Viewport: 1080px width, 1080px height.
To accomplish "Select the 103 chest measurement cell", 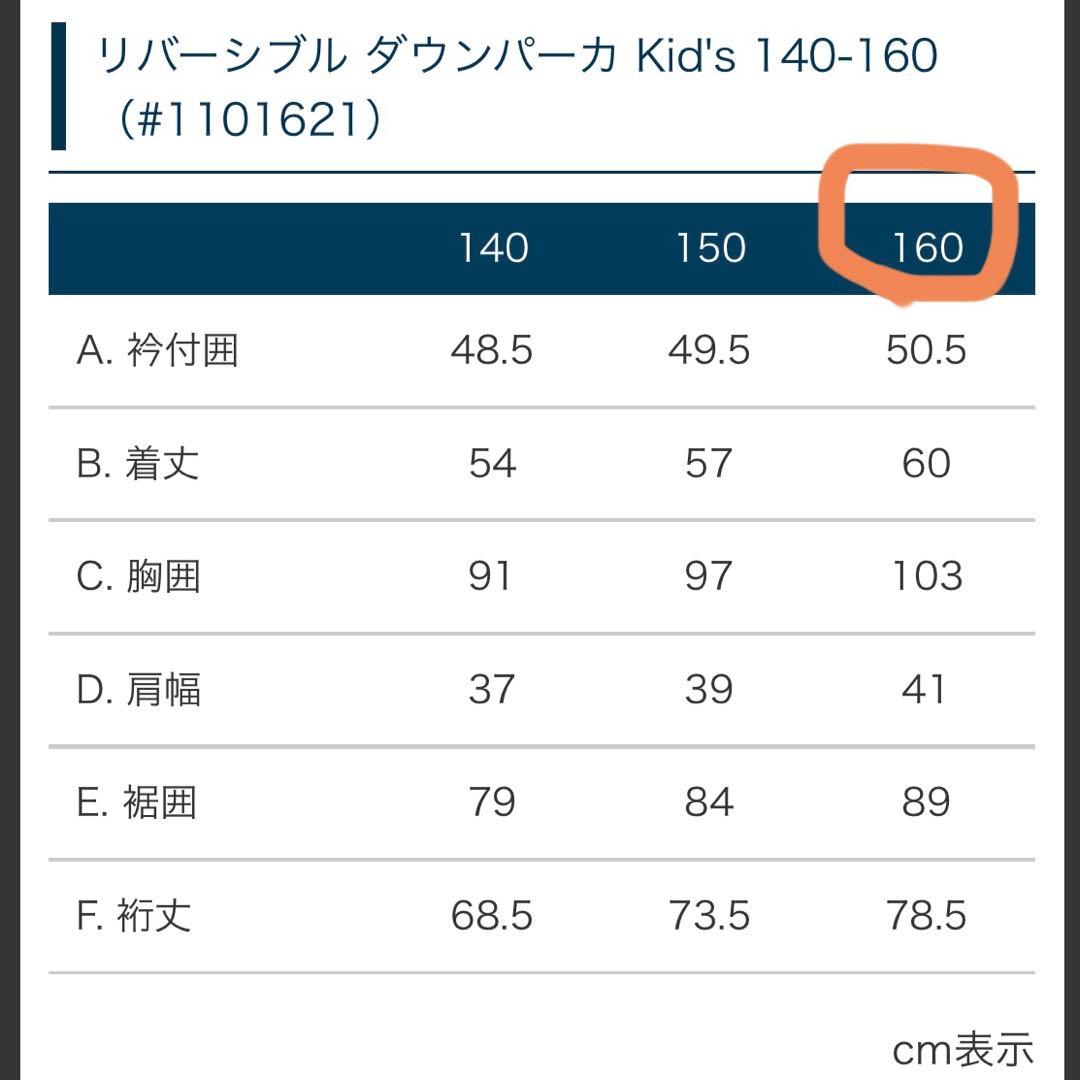I will tap(926, 577).
